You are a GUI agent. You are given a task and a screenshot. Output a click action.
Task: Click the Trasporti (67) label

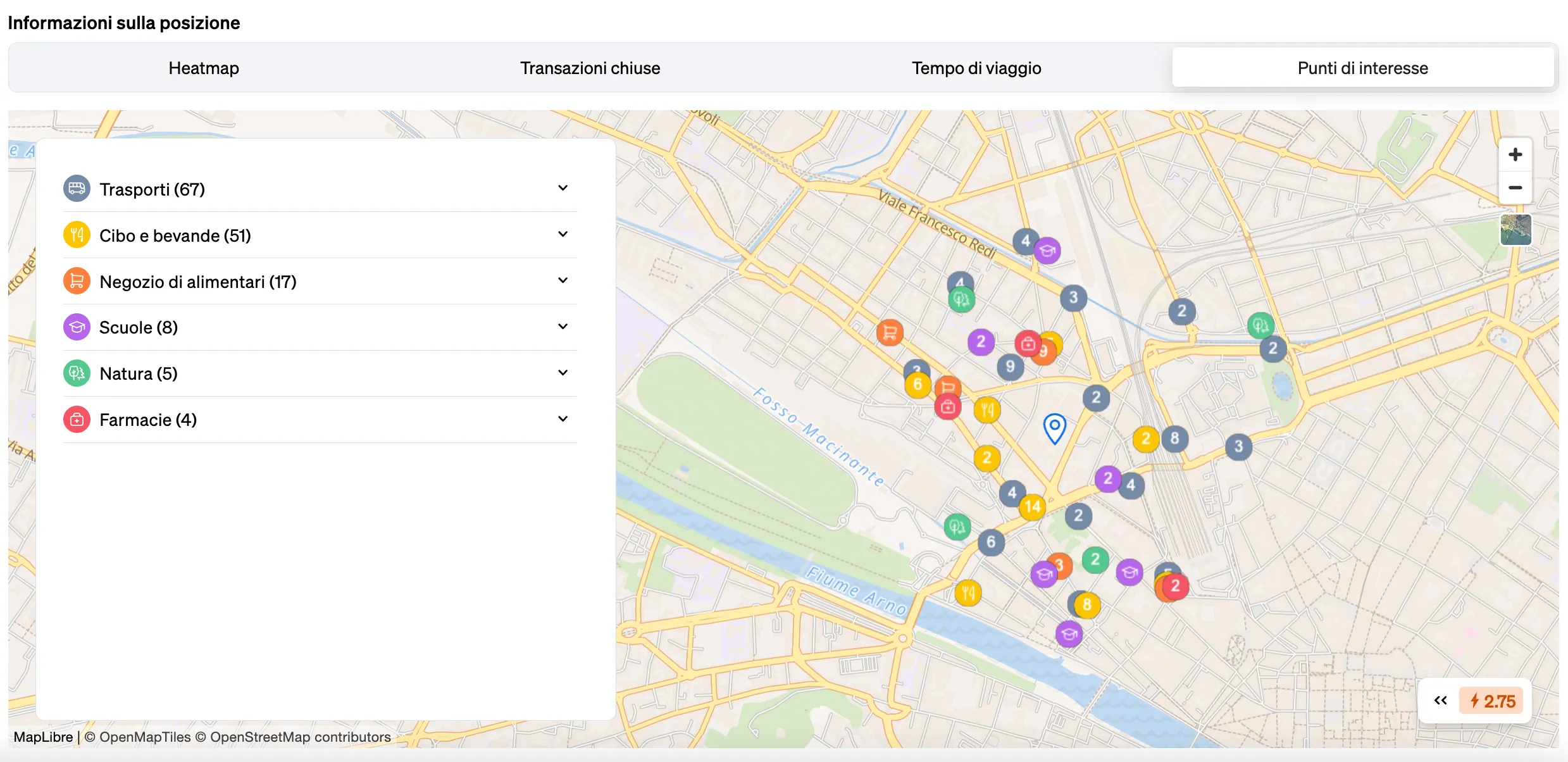[152, 189]
